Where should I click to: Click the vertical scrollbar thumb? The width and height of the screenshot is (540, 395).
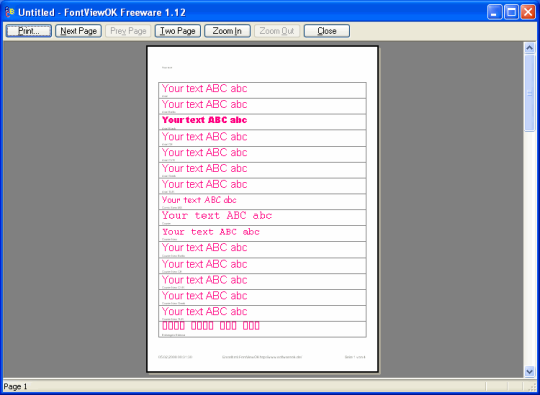529,93
